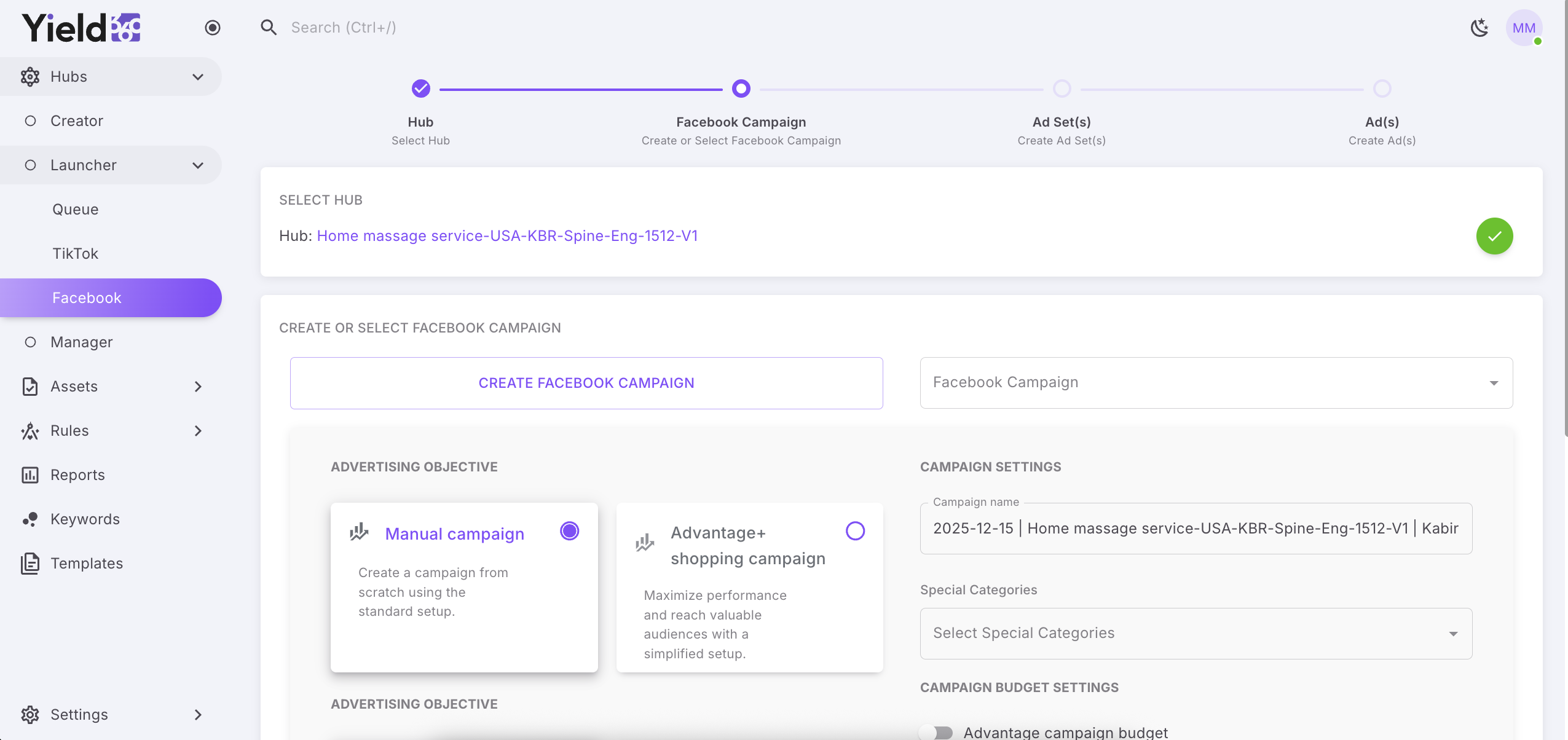
Task: Open TikTok launcher in sidebar
Action: tap(75, 254)
